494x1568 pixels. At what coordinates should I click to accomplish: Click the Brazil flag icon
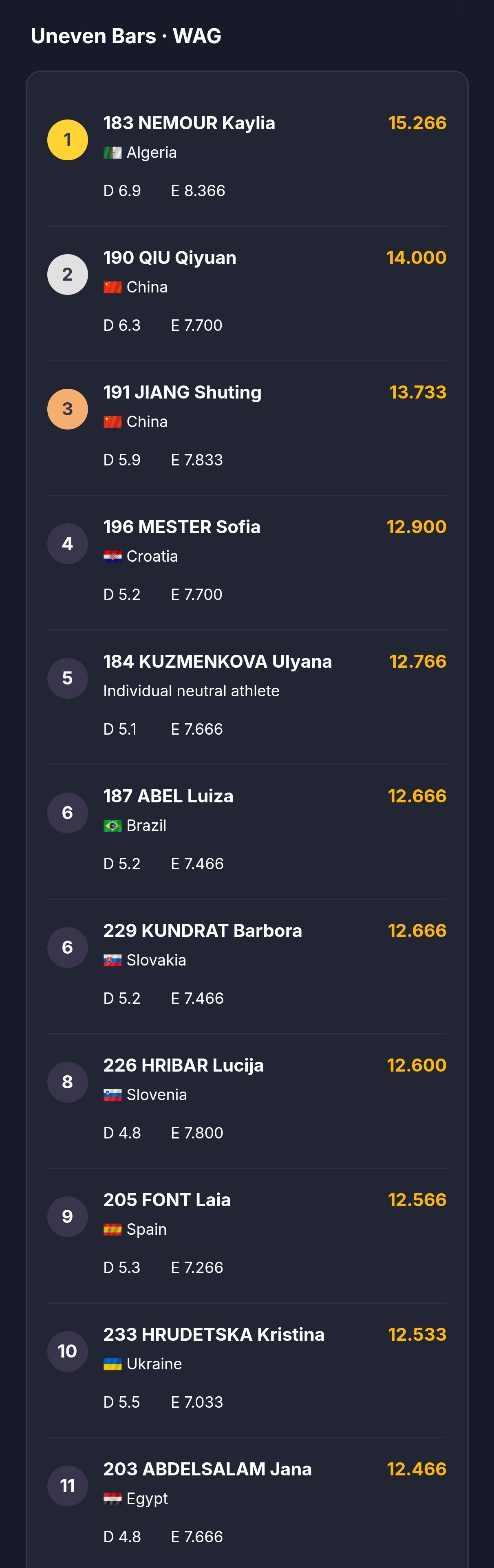(x=112, y=825)
